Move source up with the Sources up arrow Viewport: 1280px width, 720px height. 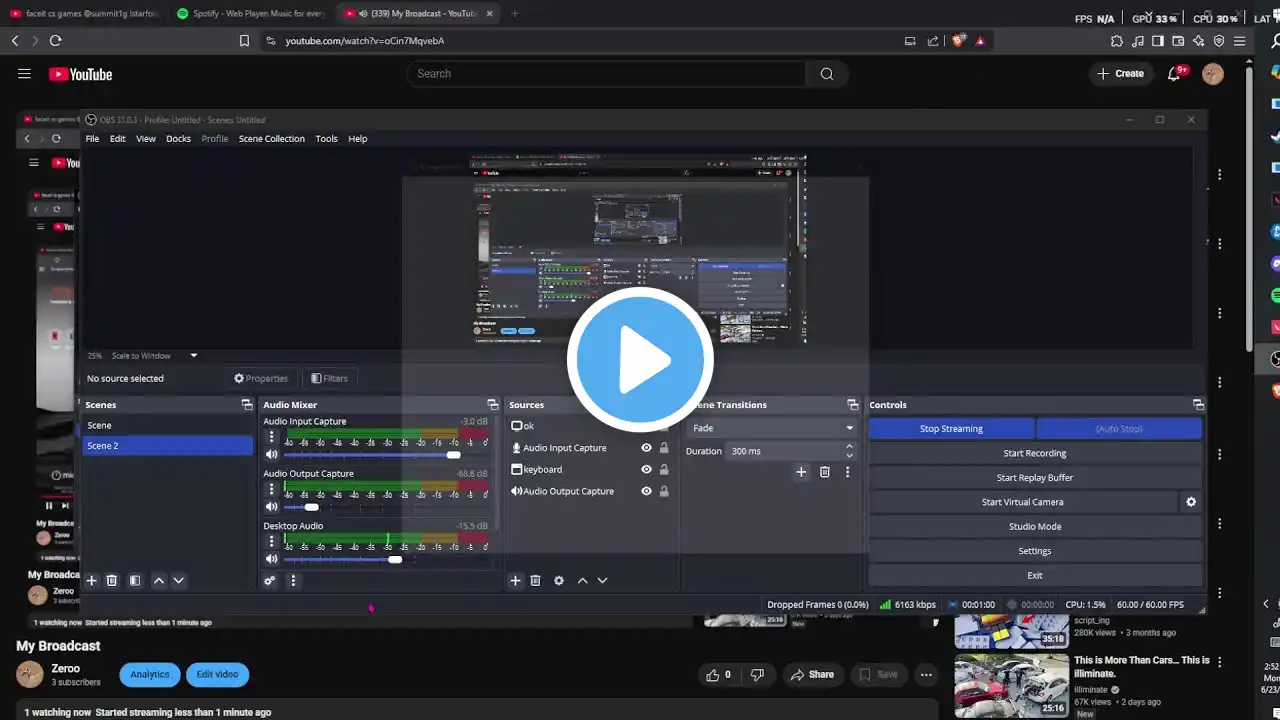pos(582,580)
